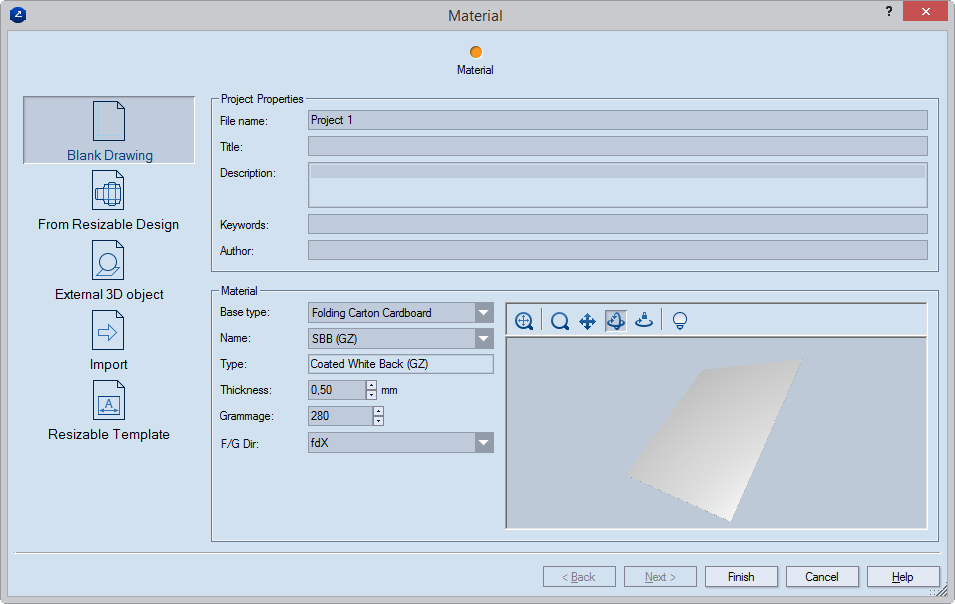
Task: Decrease Grammage with the down arrow
Action: (378, 421)
